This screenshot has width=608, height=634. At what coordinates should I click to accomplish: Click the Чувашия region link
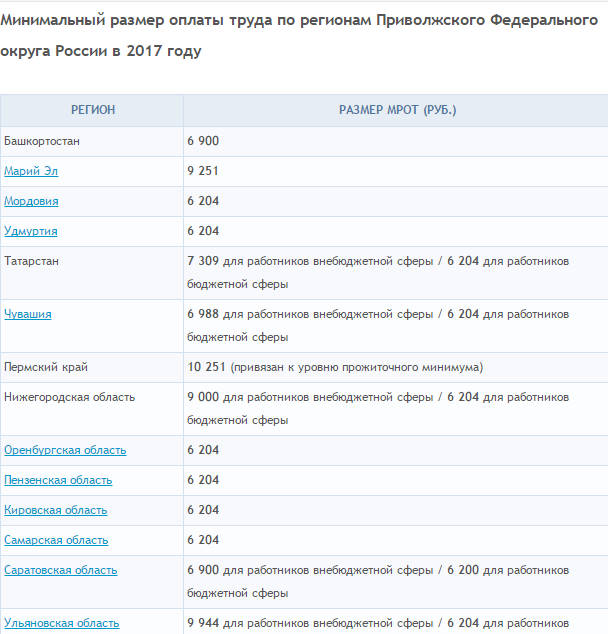point(28,314)
